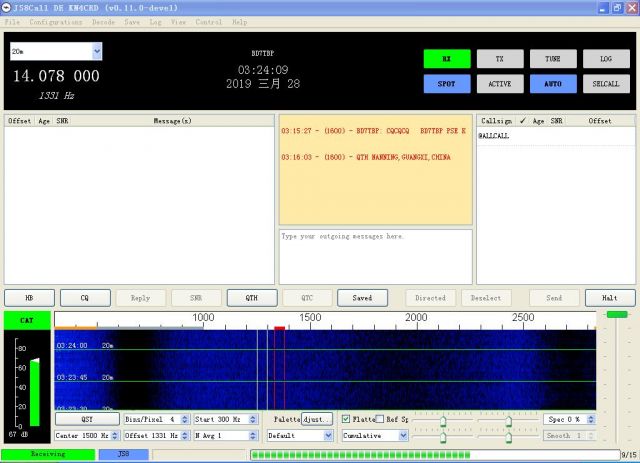640x463 pixels.
Task: Open the Decode menu
Action: [x=103, y=22]
